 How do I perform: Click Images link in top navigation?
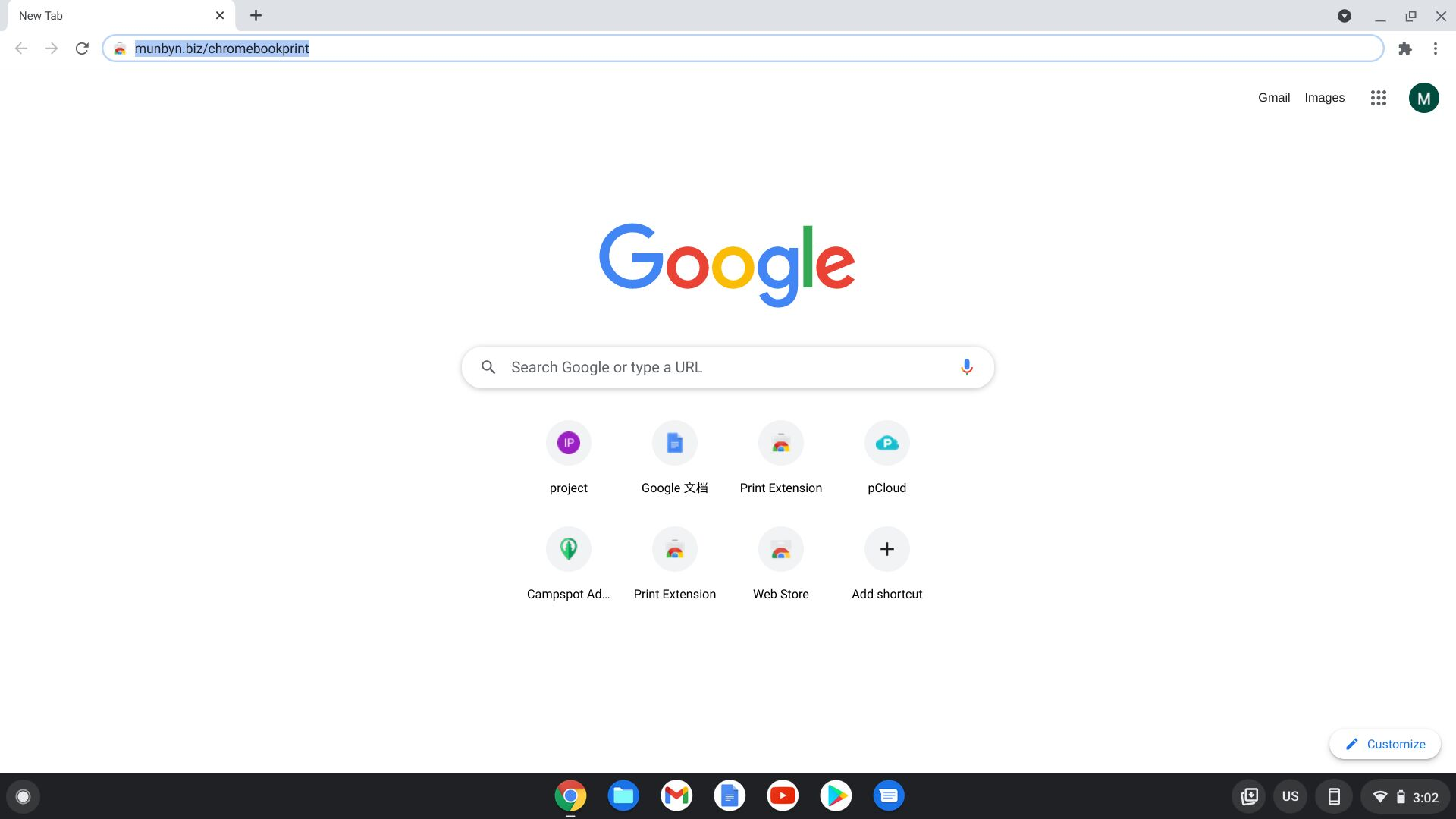point(1325,97)
